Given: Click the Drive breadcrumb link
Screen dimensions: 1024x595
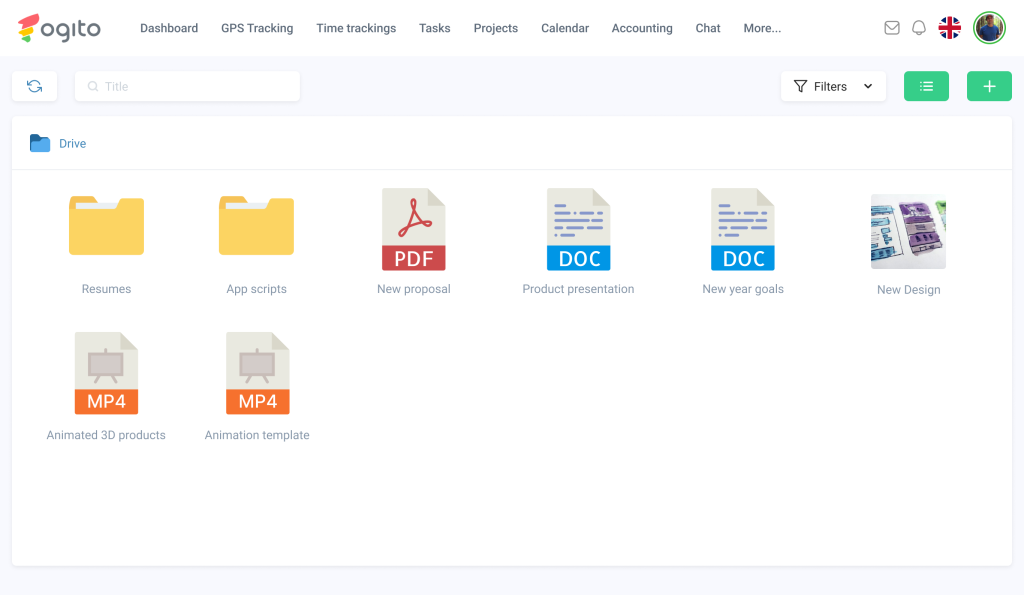Looking at the screenshot, I should pyautogui.click(x=72, y=144).
